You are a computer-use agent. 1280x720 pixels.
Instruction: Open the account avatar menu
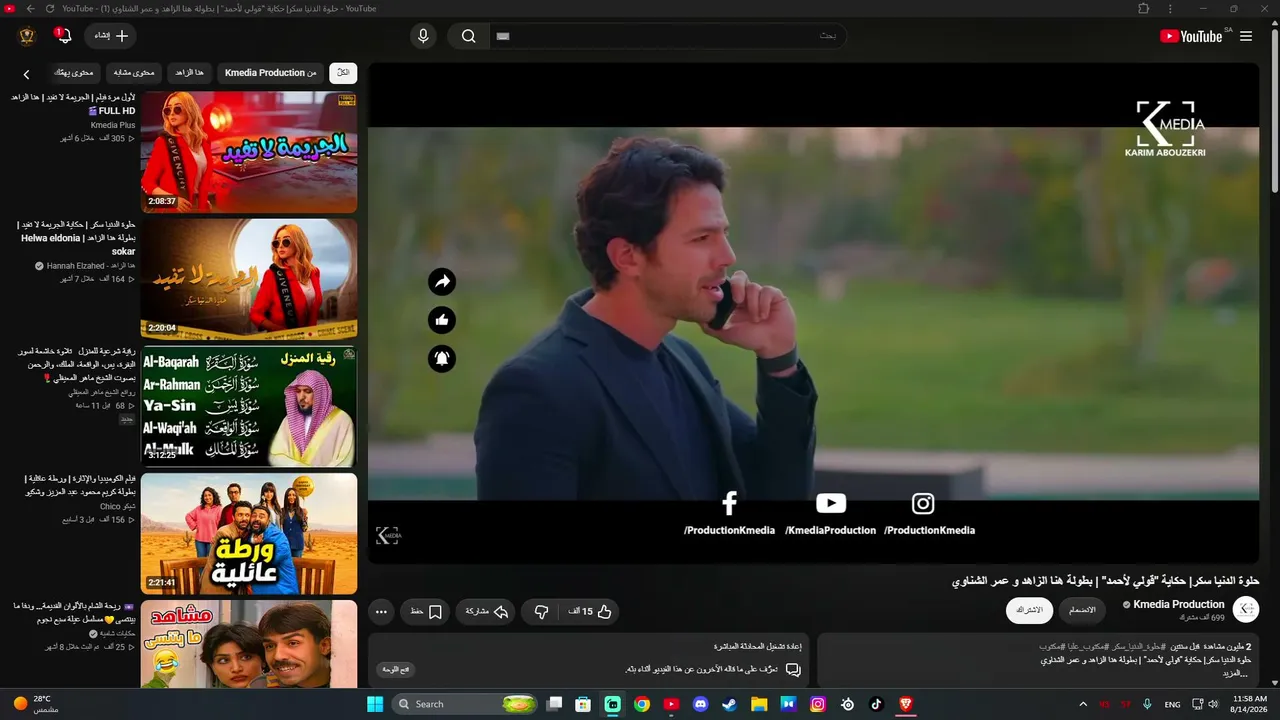27,36
